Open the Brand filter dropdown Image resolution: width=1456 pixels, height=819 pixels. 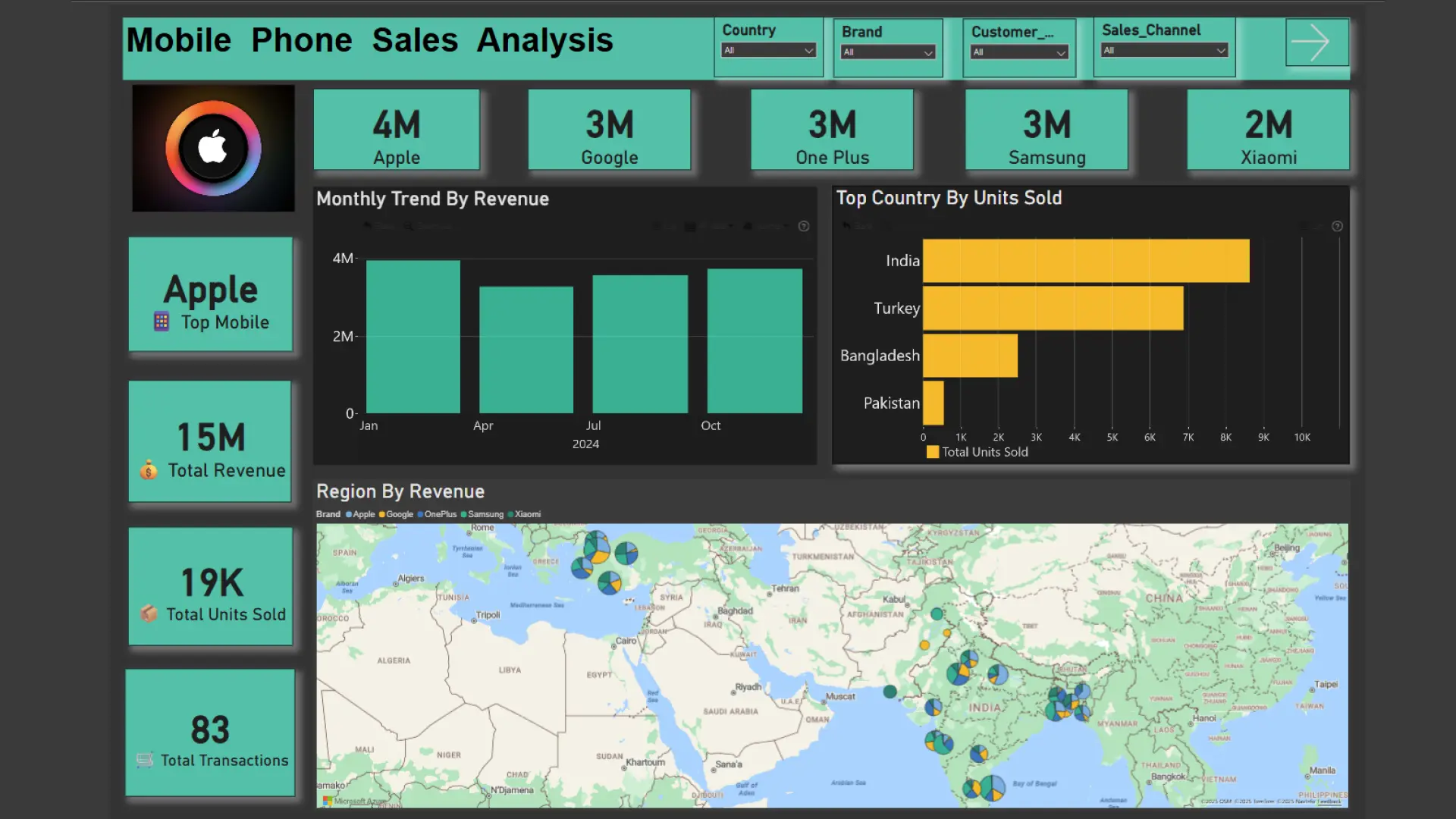point(887,52)
